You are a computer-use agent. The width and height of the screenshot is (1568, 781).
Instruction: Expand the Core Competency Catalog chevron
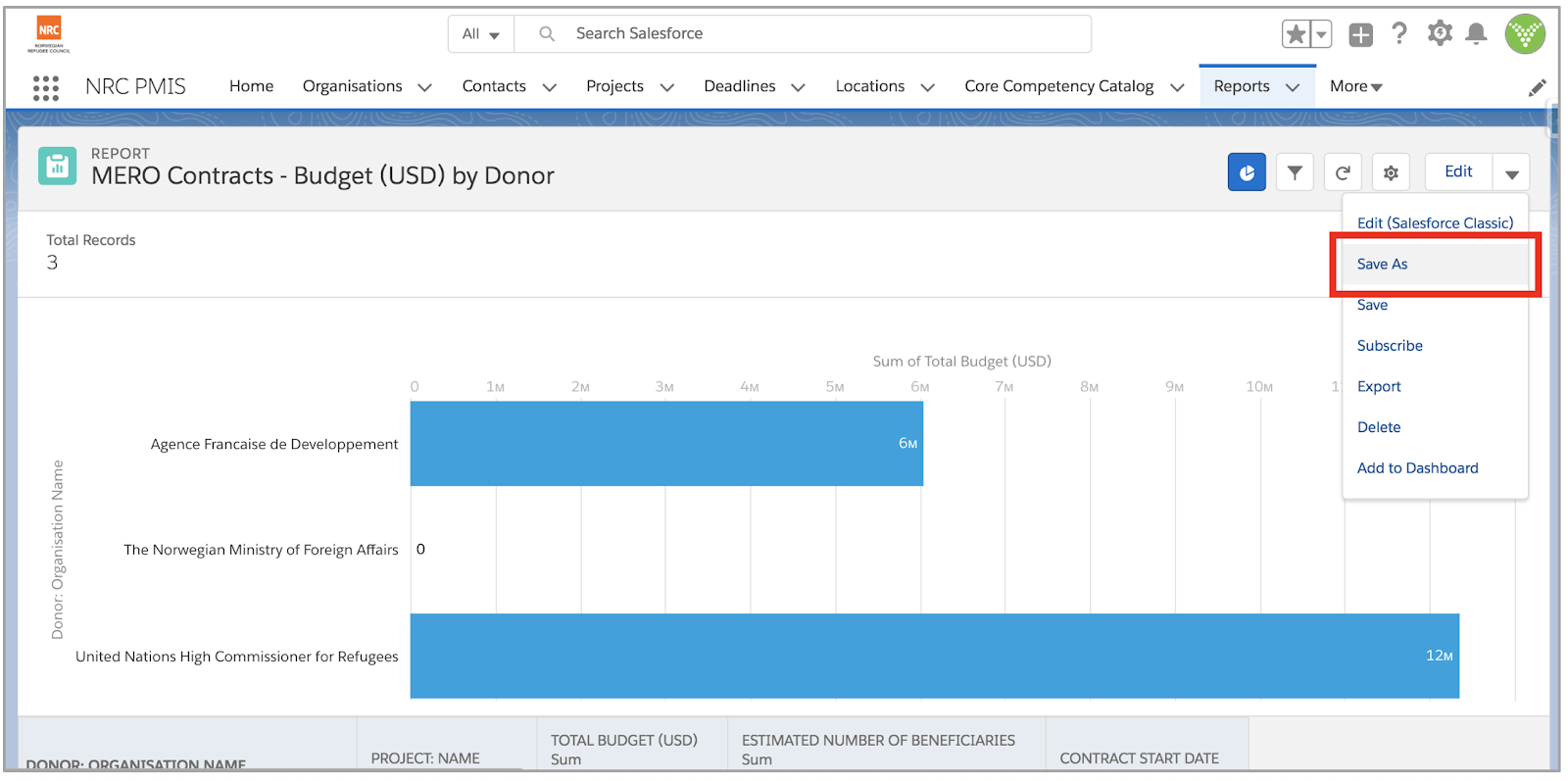[x=1177, y=87]
